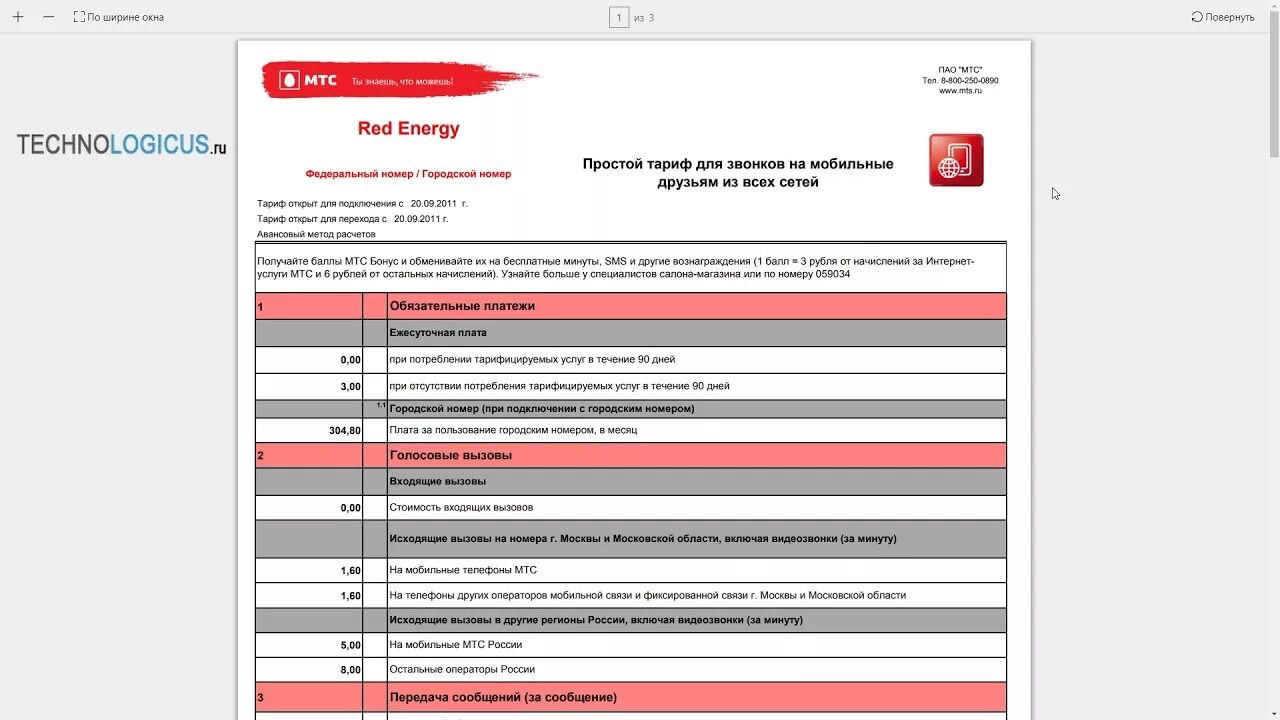Screen dimensions: 1280x720
Task: Zoom in with the plus icon
Action: point(18,17)
